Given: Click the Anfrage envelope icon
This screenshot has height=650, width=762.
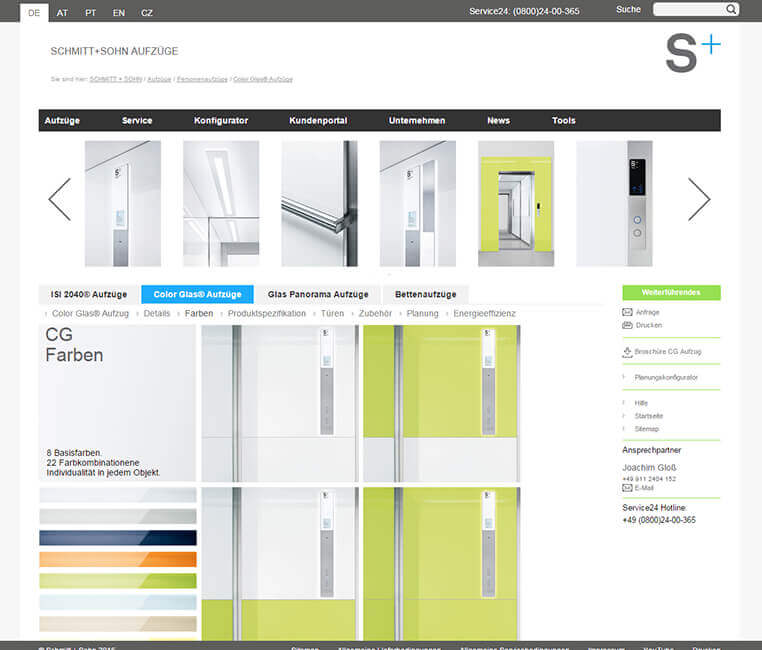Looking at the screenshot, I should tap(627, 312).
